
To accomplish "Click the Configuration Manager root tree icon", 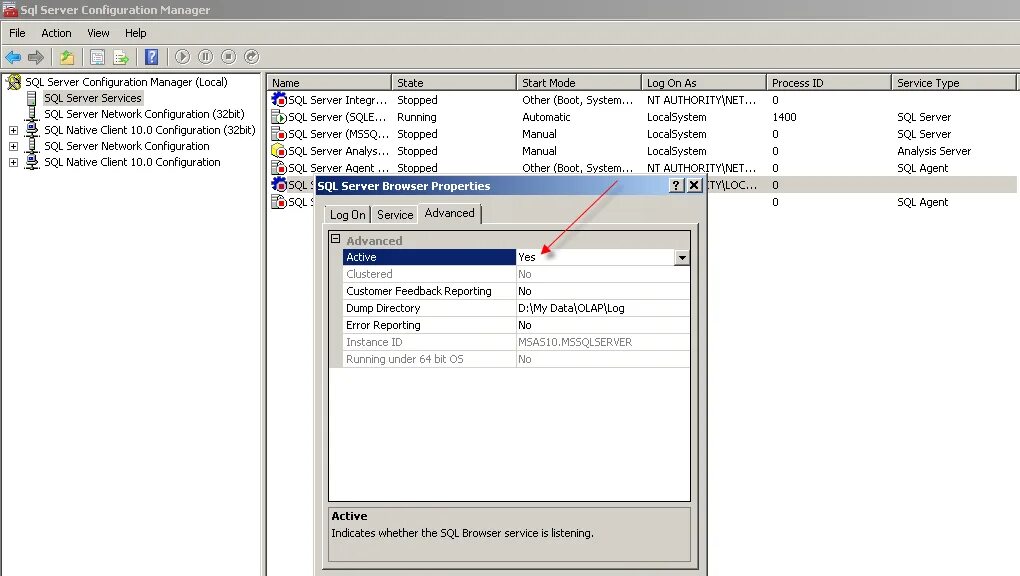I will coord(14,82).
